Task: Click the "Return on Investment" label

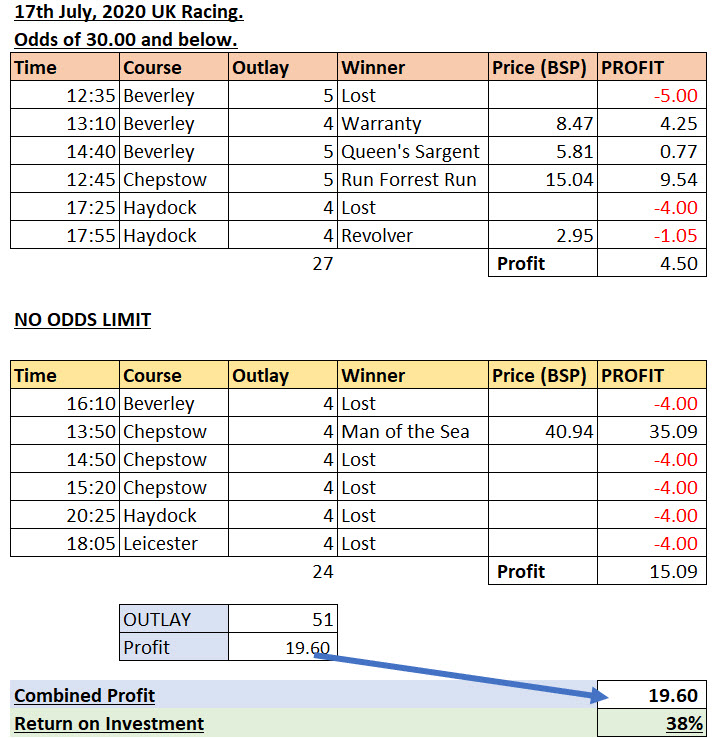Action: 109,723
